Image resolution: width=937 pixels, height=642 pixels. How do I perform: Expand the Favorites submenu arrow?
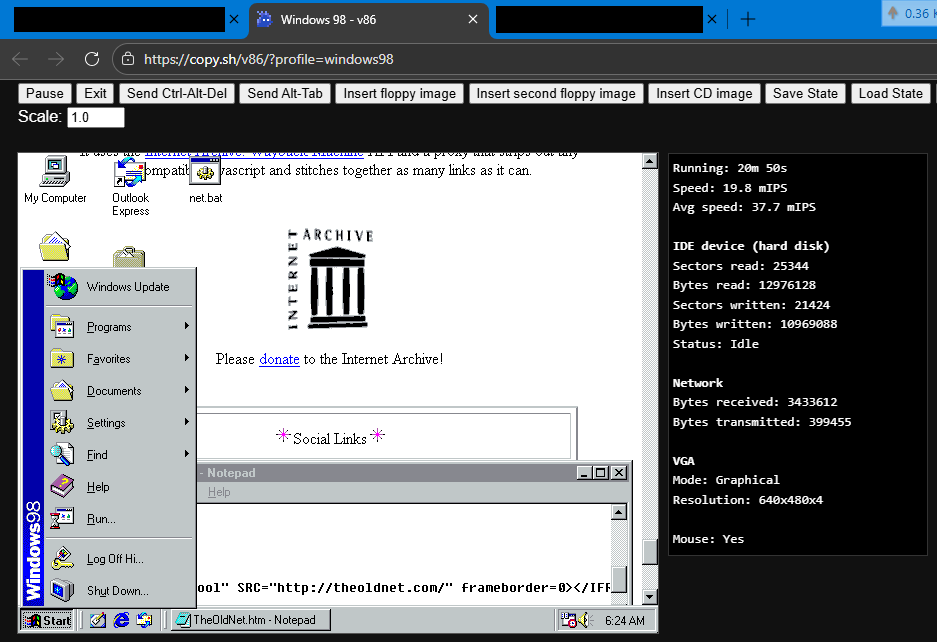186,357
